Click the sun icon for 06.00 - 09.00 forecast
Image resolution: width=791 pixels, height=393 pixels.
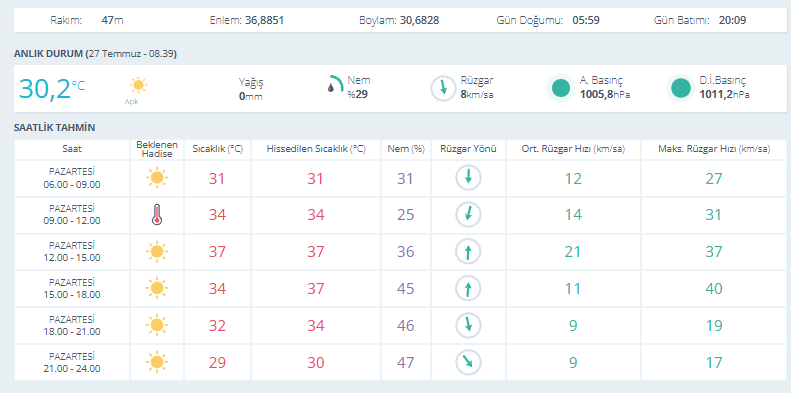point(157,178)
